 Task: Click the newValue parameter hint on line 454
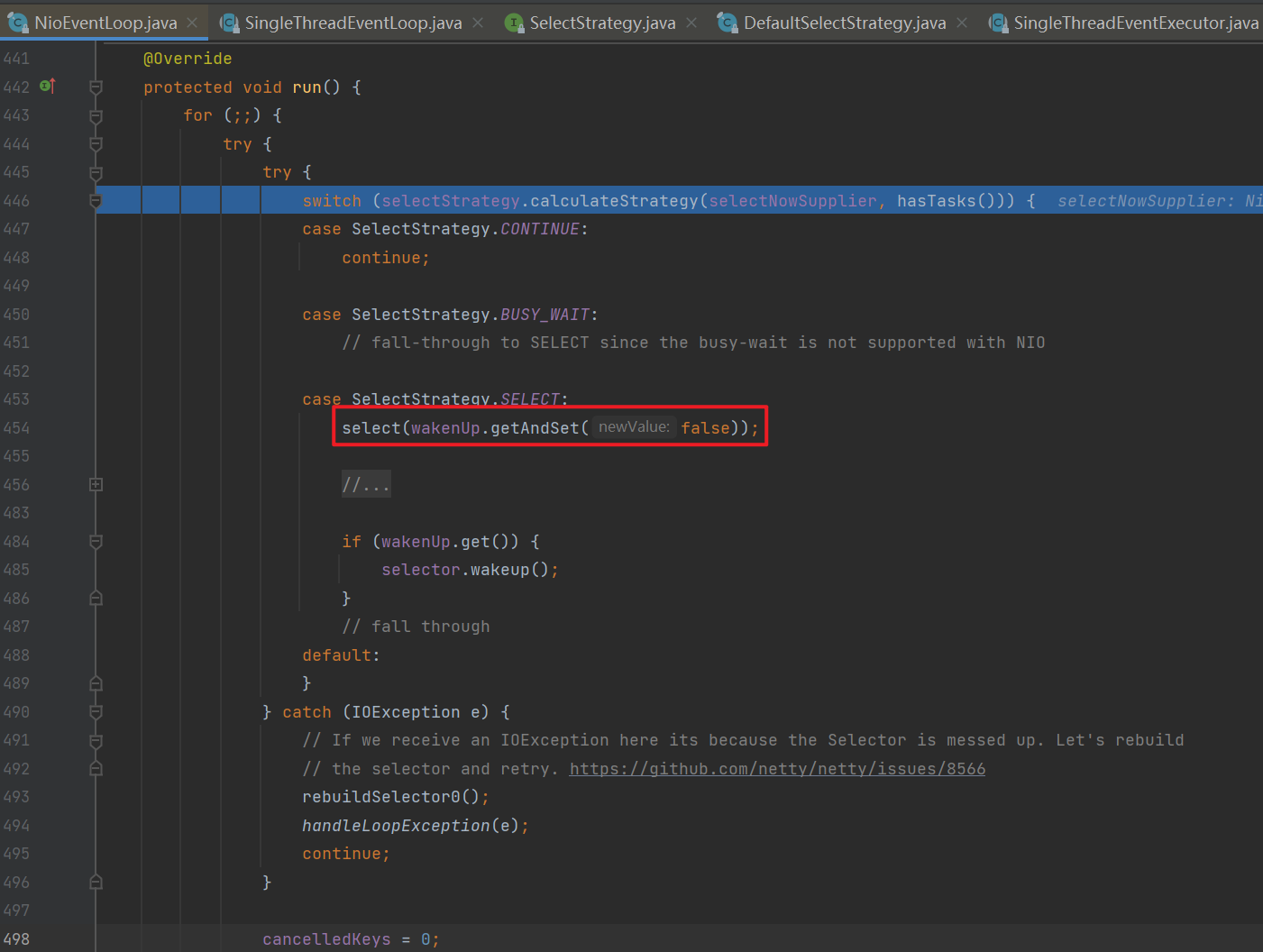634,427
